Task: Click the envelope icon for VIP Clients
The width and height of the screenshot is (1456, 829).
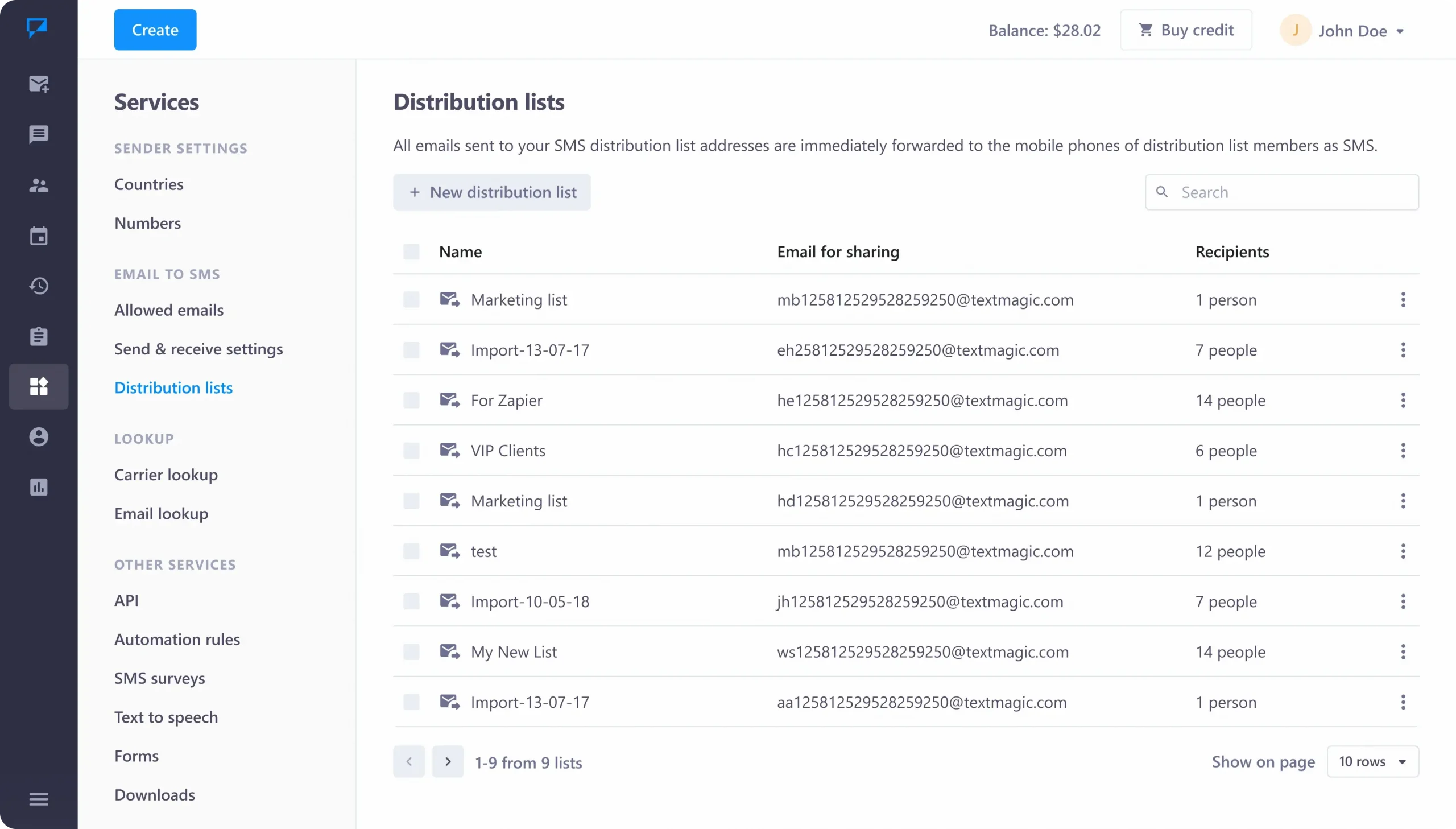Action: click(449, 449)
